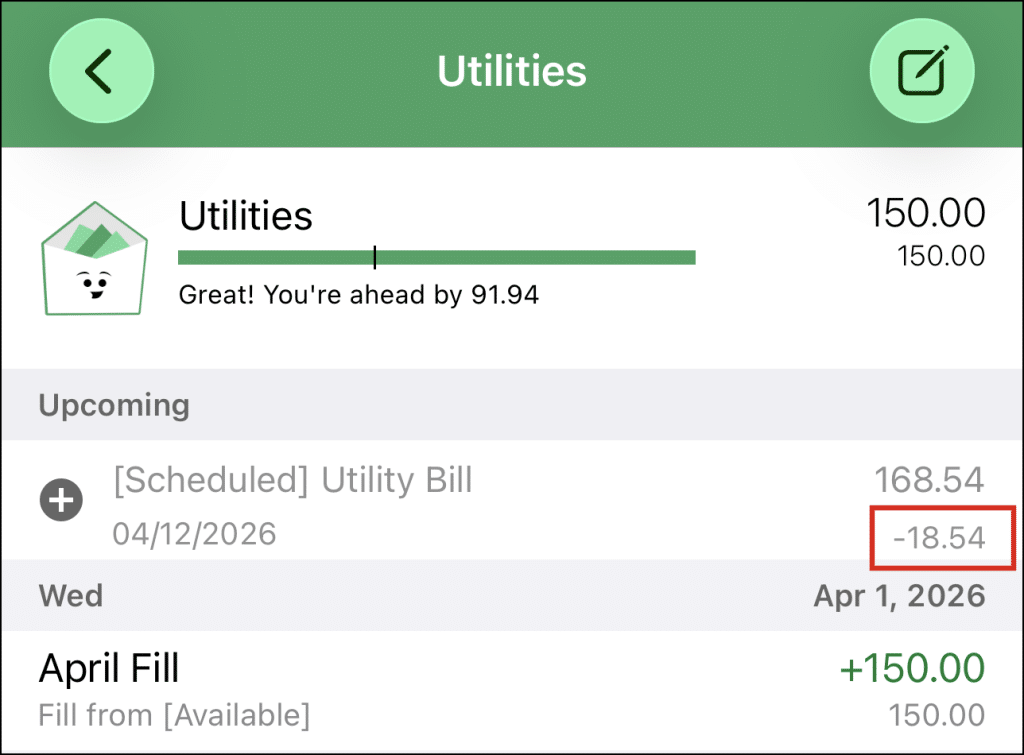This screenshot has height=755, width=1024.
Task: Select the Utilities envelope name text
Action: click(x=246, y=215)
